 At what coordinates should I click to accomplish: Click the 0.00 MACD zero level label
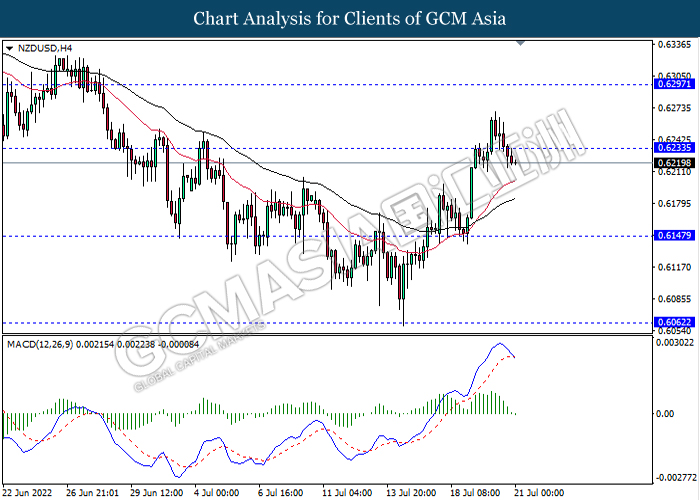(666, 414)
